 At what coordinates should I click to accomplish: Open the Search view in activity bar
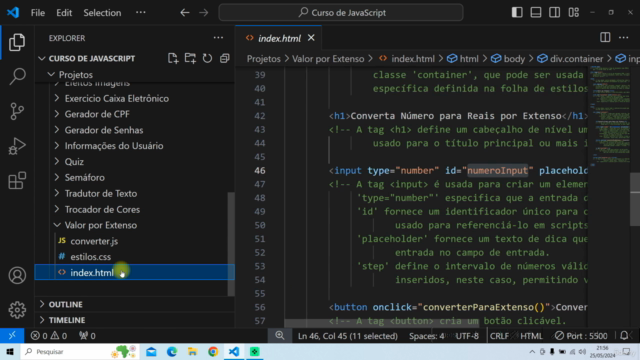coord(17,76)
